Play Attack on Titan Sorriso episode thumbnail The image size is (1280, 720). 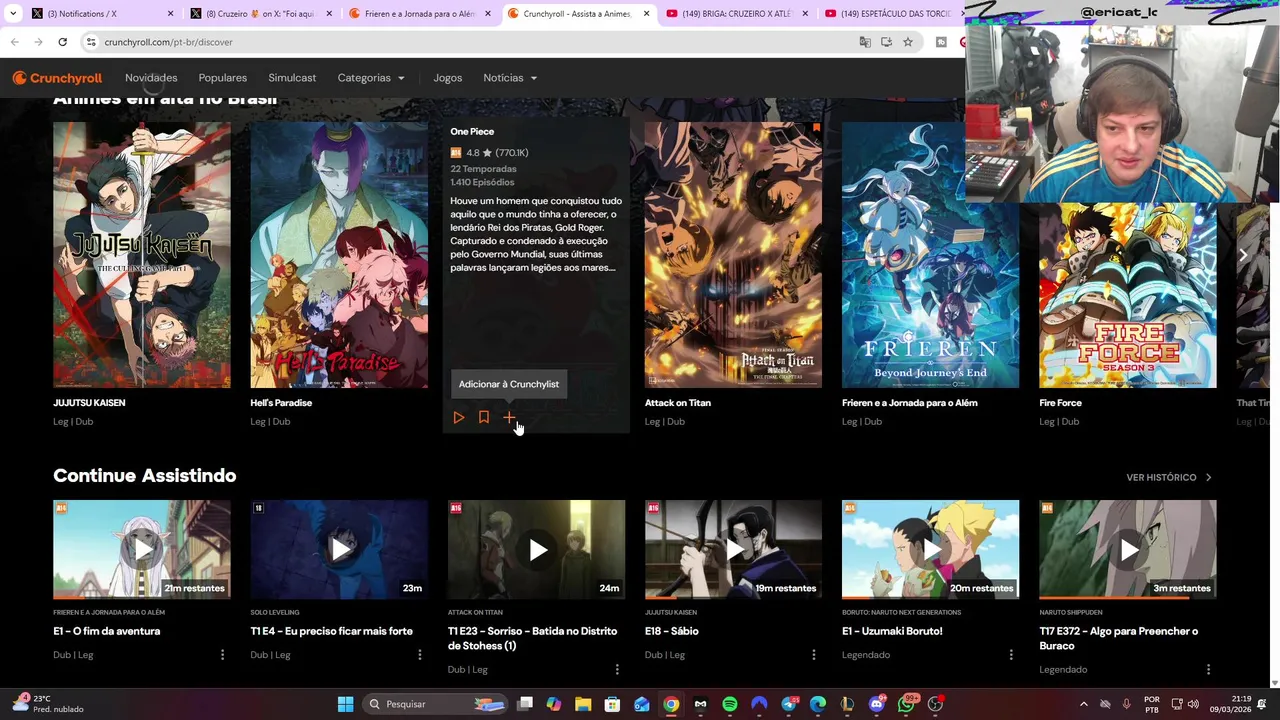click(x=536, y=549)
